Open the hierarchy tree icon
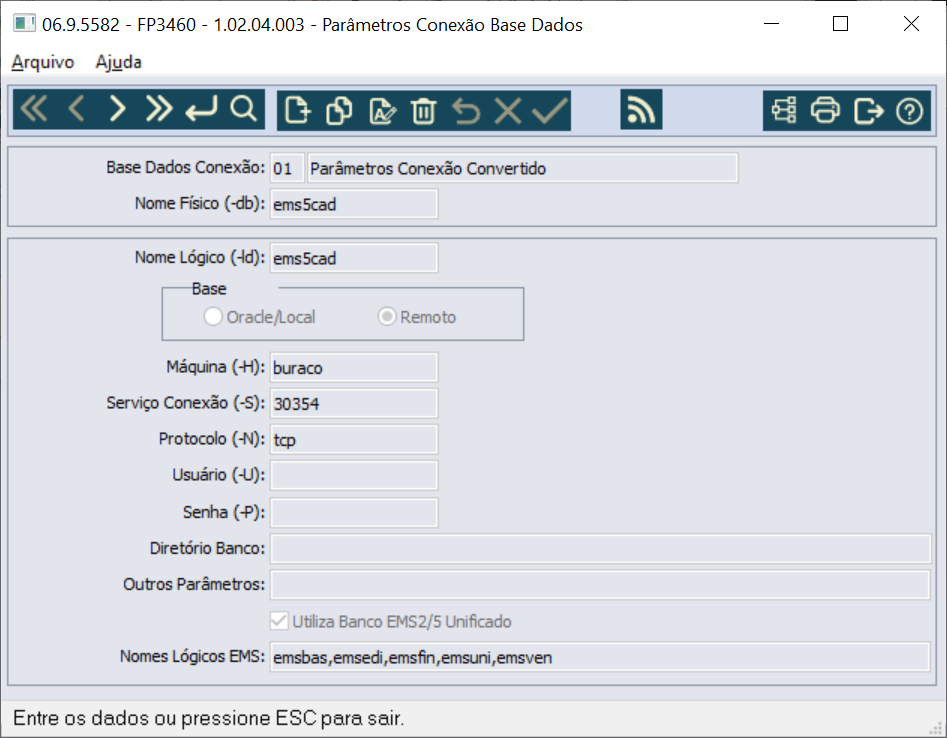This screenshot has width=947, height=738. pyautogui.click(x=784, y=111)
